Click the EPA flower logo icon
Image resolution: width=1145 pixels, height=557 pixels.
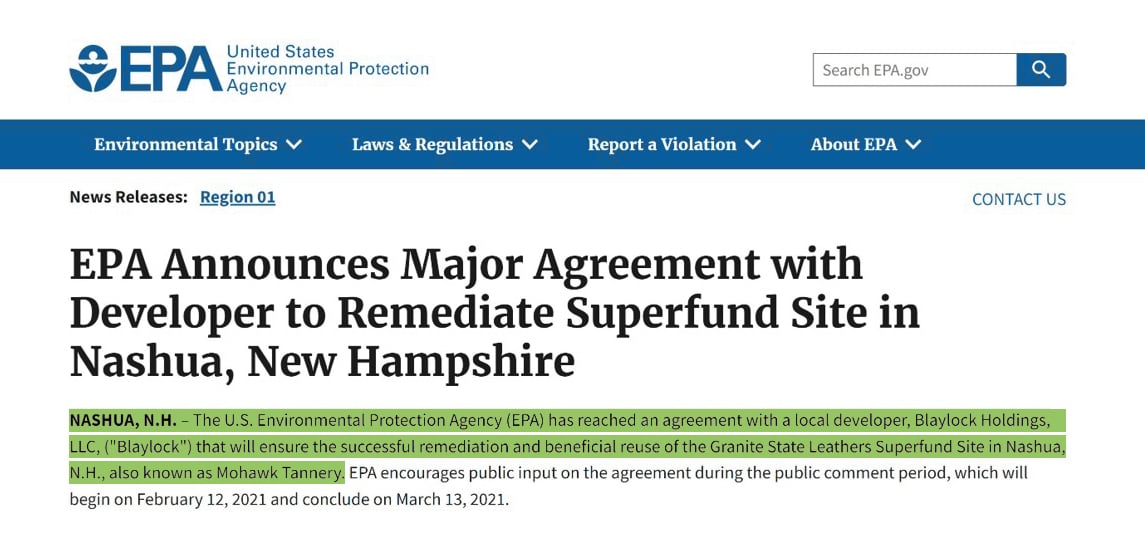click(x=93, y=69)
